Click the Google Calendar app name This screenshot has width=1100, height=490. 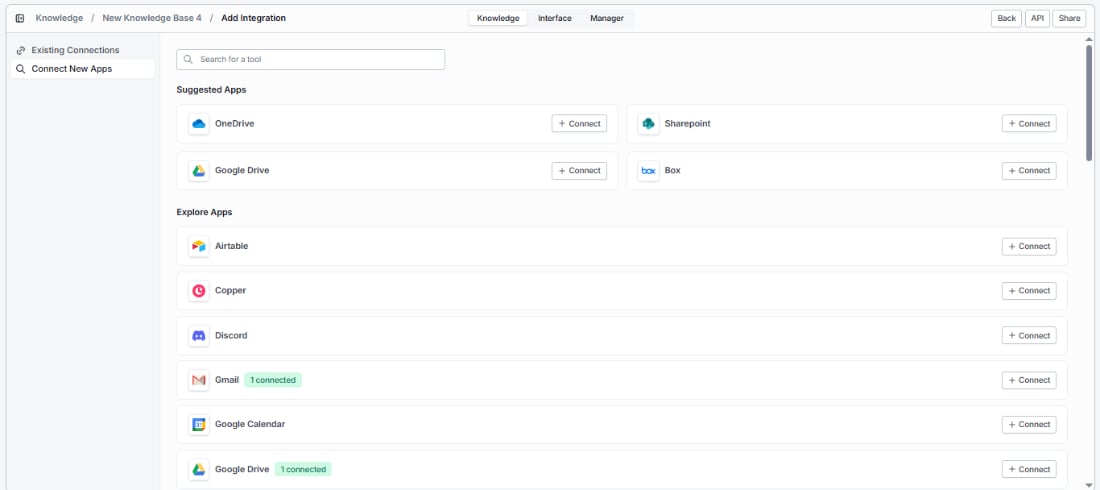[250, 425]
